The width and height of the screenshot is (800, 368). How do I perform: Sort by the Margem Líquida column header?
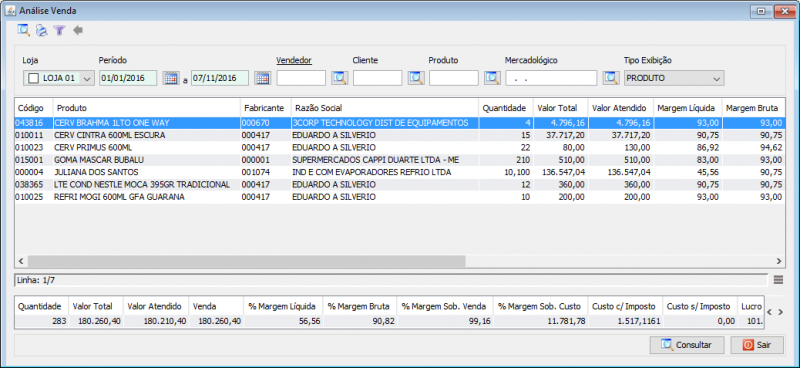[x=688, y=108]
